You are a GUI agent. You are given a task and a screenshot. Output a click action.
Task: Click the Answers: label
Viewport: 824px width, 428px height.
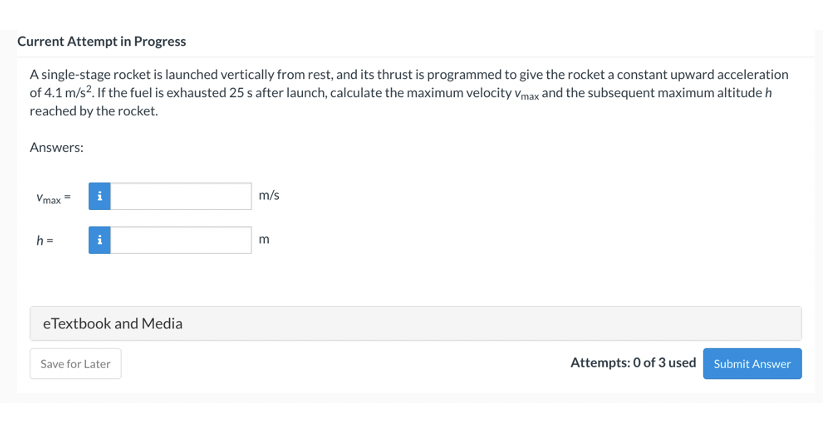pos(57,147)
